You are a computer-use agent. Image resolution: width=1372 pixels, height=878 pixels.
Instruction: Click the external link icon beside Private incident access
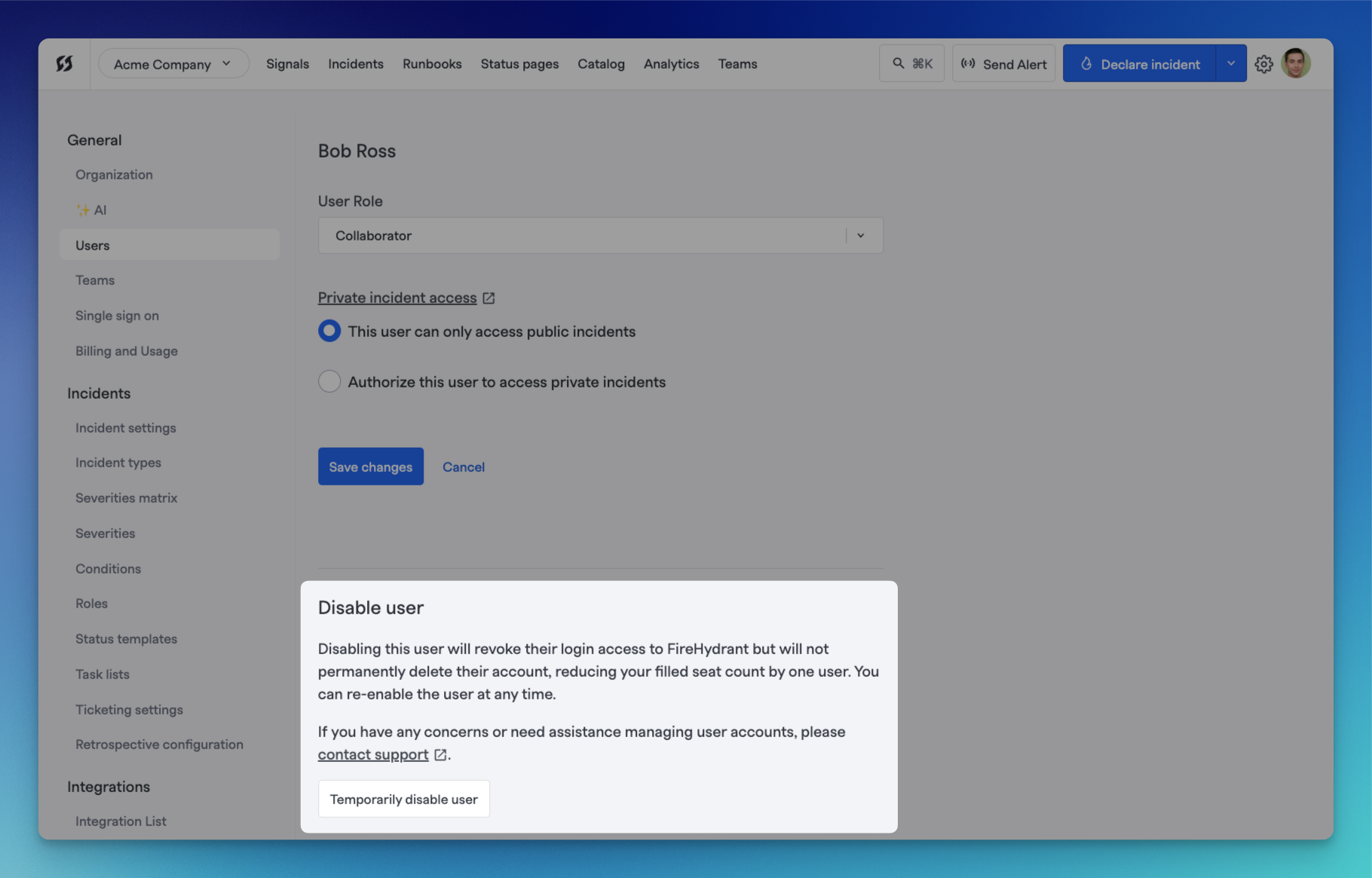[x=488, y=298]
